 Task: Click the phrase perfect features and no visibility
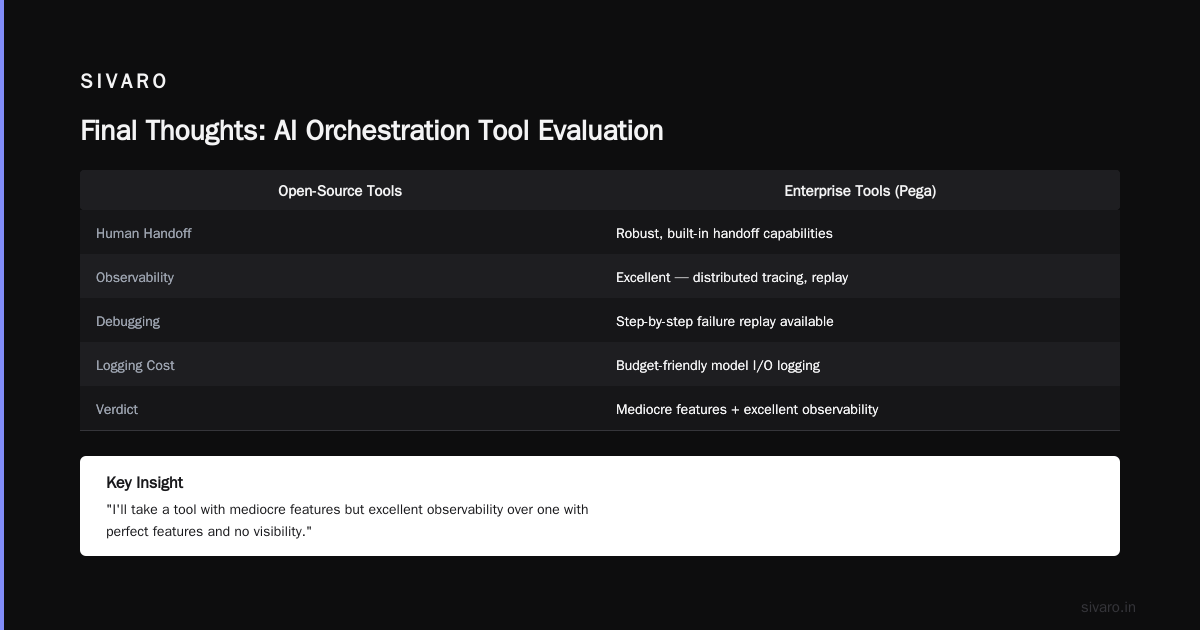click(207, 531)
